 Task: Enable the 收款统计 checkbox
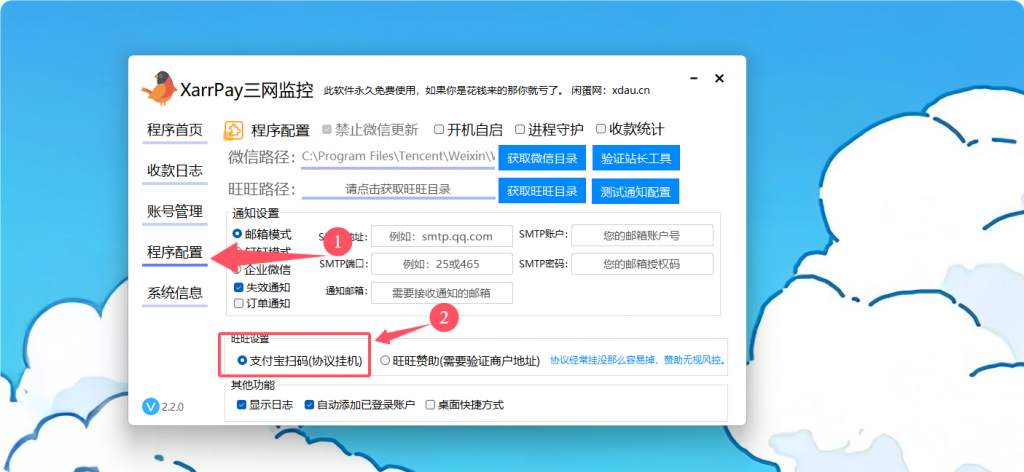click(x=601, y=129)
